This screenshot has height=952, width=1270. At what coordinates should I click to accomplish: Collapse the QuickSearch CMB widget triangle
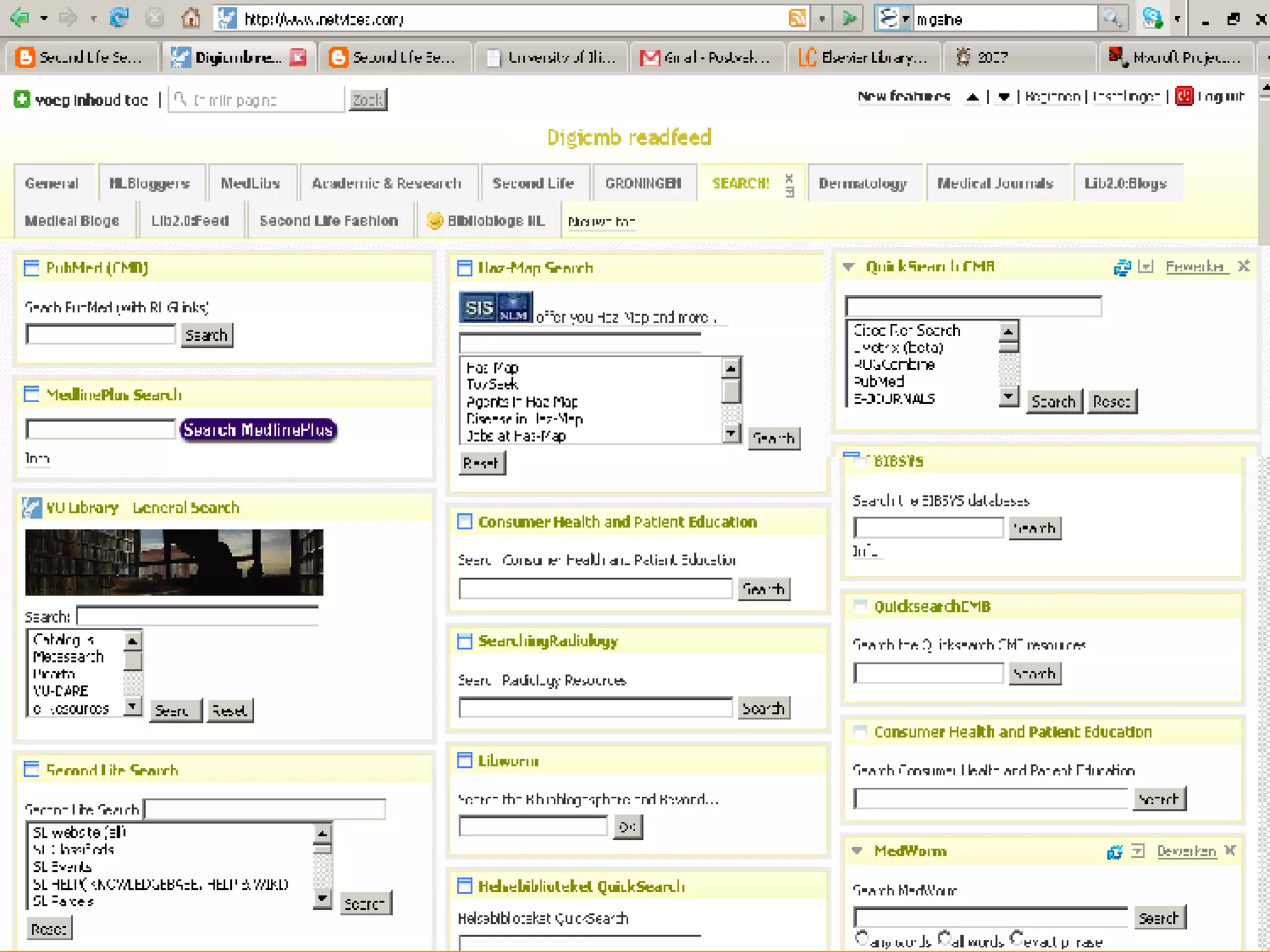[849, 267]
